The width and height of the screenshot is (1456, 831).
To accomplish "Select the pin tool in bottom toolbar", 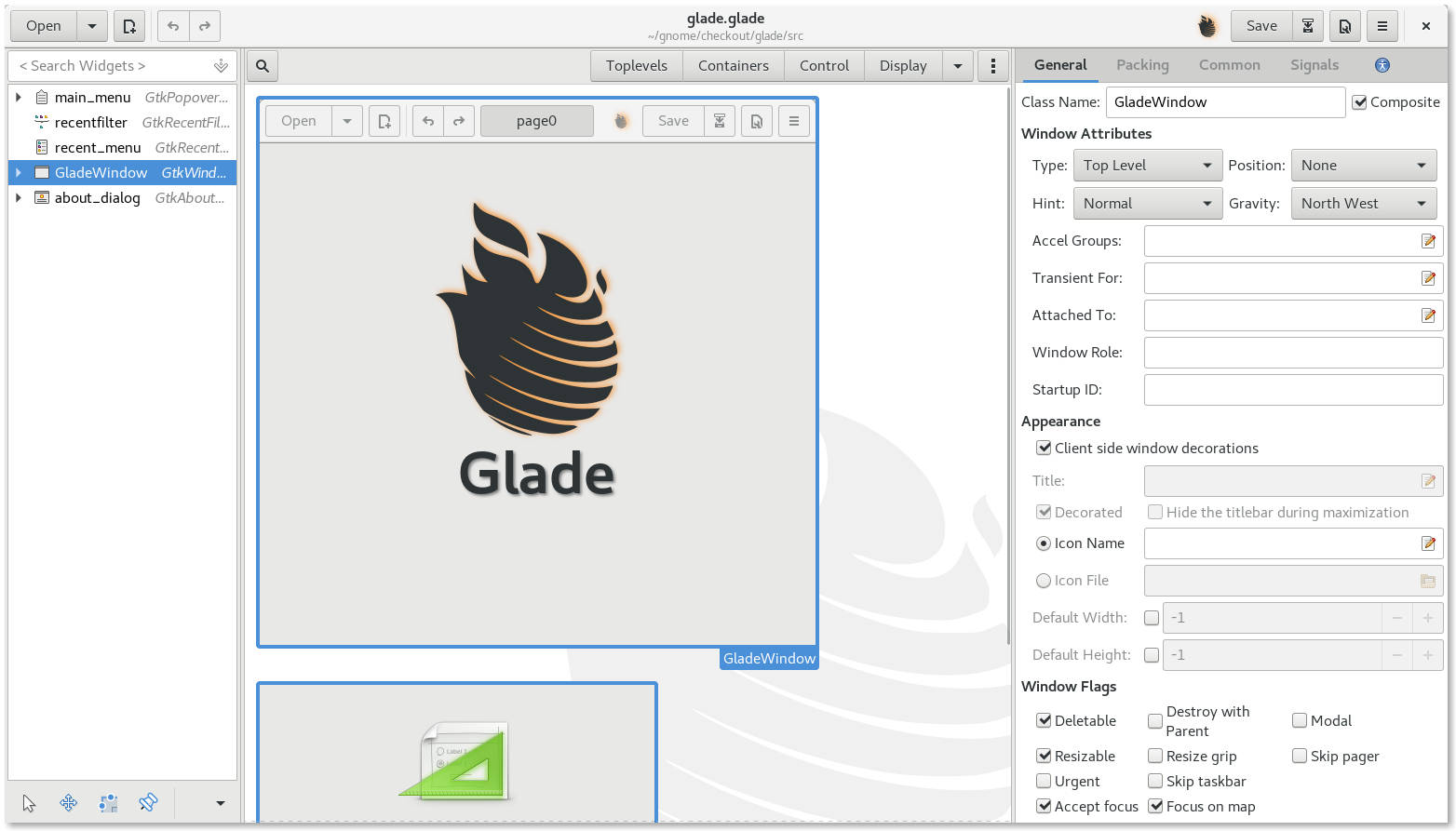I will (148, 802).
